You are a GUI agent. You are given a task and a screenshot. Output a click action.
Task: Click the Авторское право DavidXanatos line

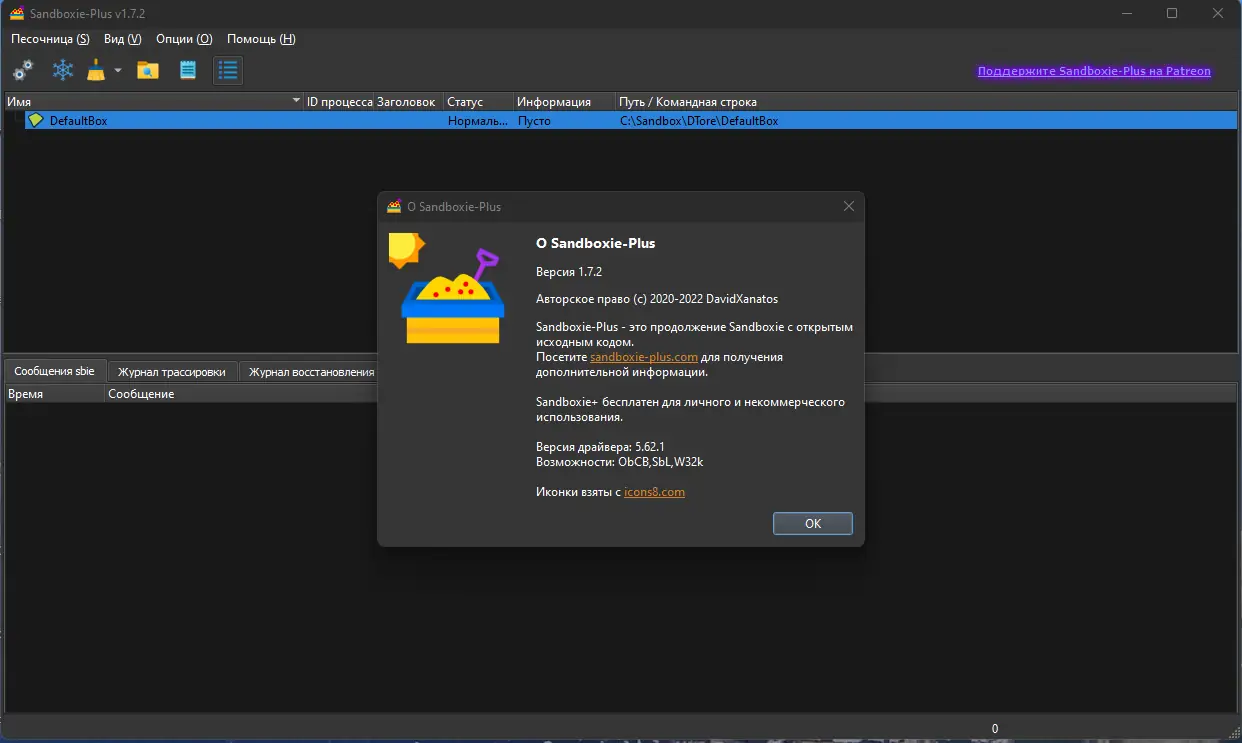pyautogui.click(x=657, y=298)
